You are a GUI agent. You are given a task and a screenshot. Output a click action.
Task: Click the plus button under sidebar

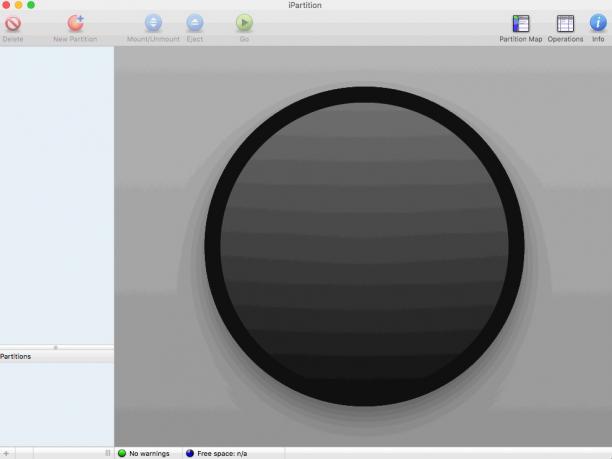(x=6, y=454)
